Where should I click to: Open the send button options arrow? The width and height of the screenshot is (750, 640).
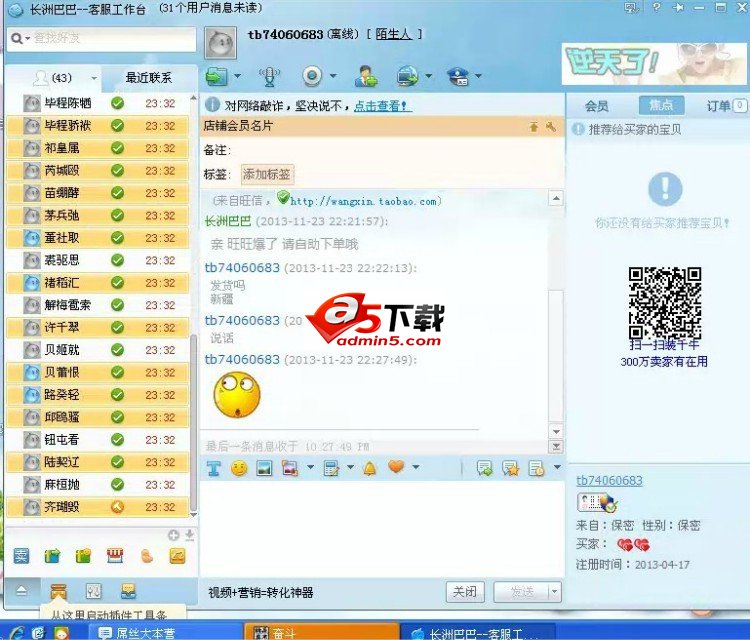554,592
